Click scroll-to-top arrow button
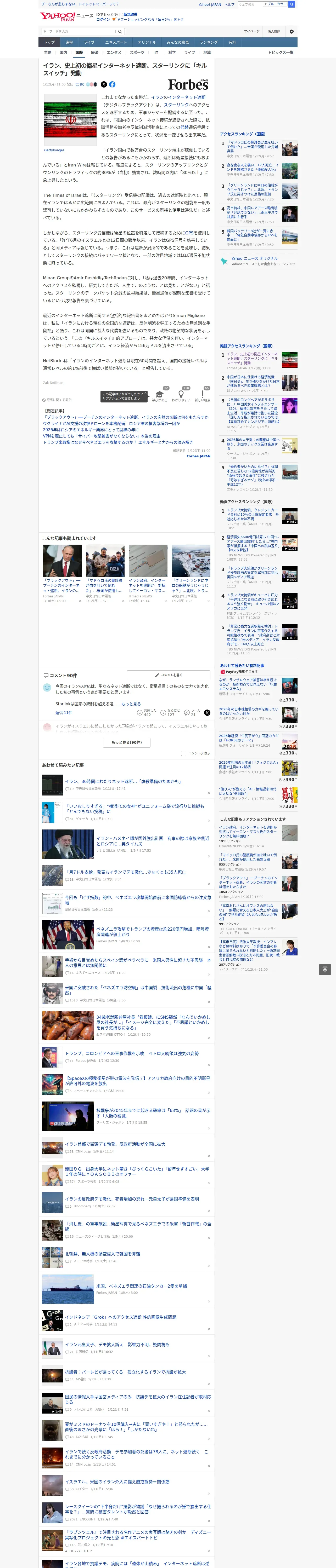The image size is (336, 1568). click(x=325, y=969)
